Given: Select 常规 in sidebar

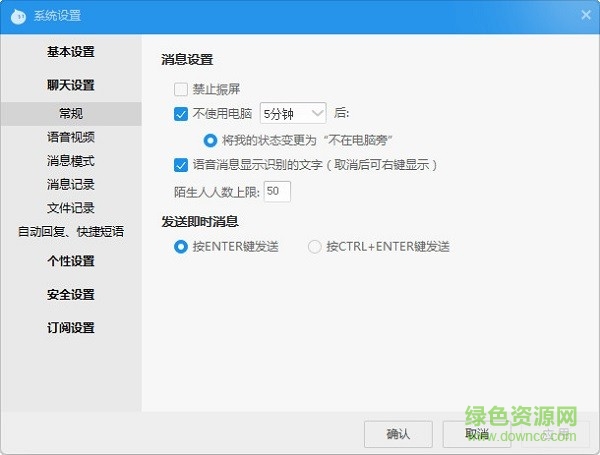Looking at the screenshot, I should (70, 113).
